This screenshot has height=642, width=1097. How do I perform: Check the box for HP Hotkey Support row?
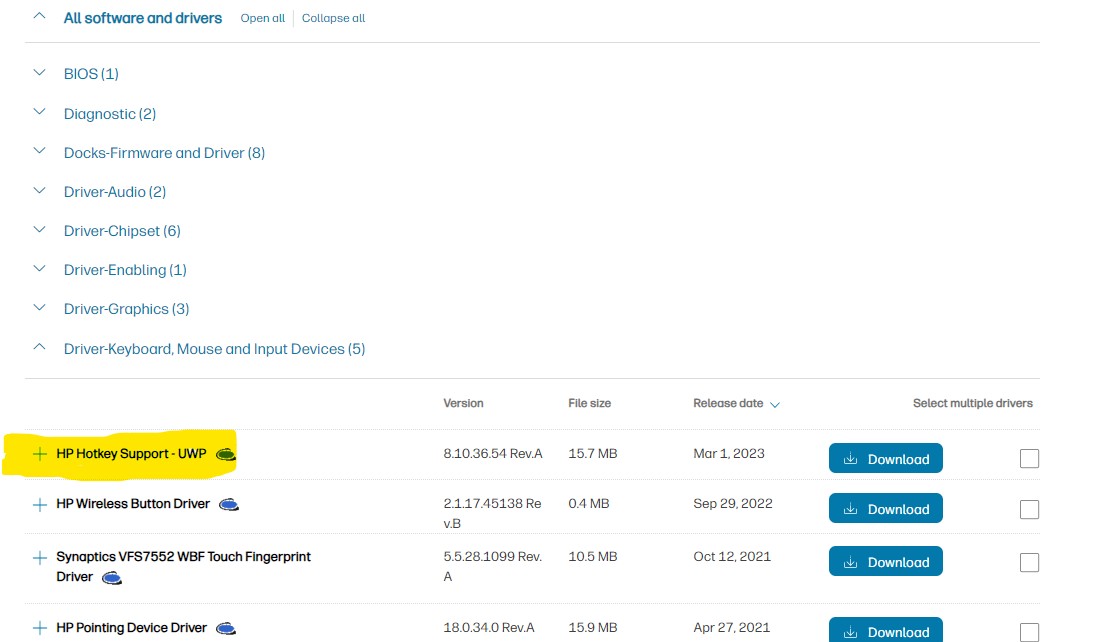[1029, 459]
